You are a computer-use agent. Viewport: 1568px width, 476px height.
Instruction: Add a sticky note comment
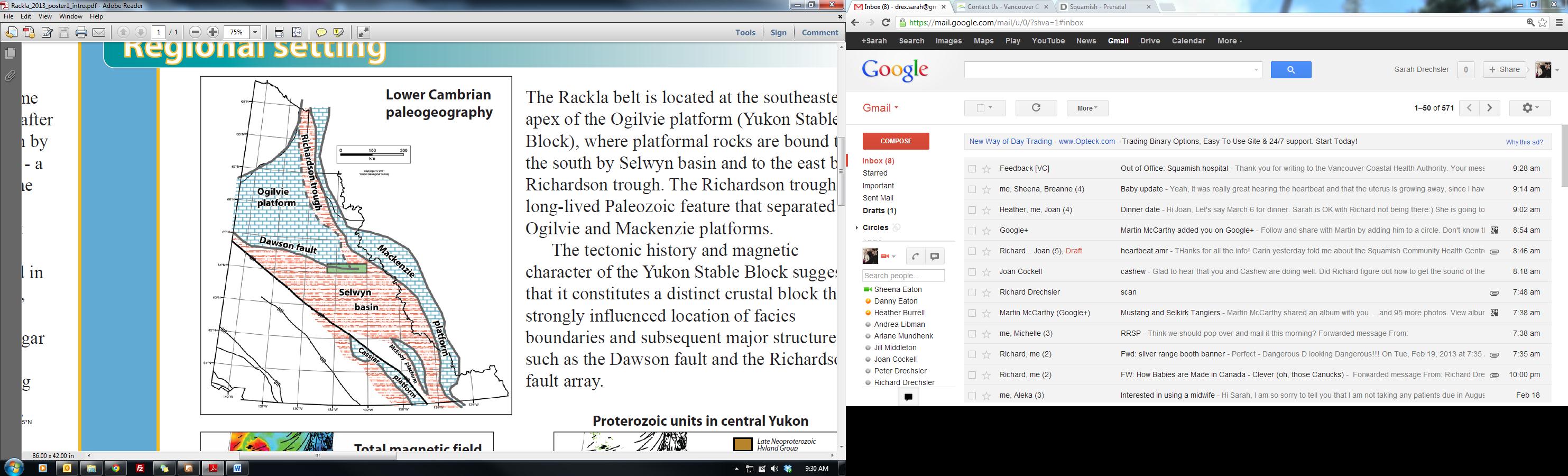(321, 32)
